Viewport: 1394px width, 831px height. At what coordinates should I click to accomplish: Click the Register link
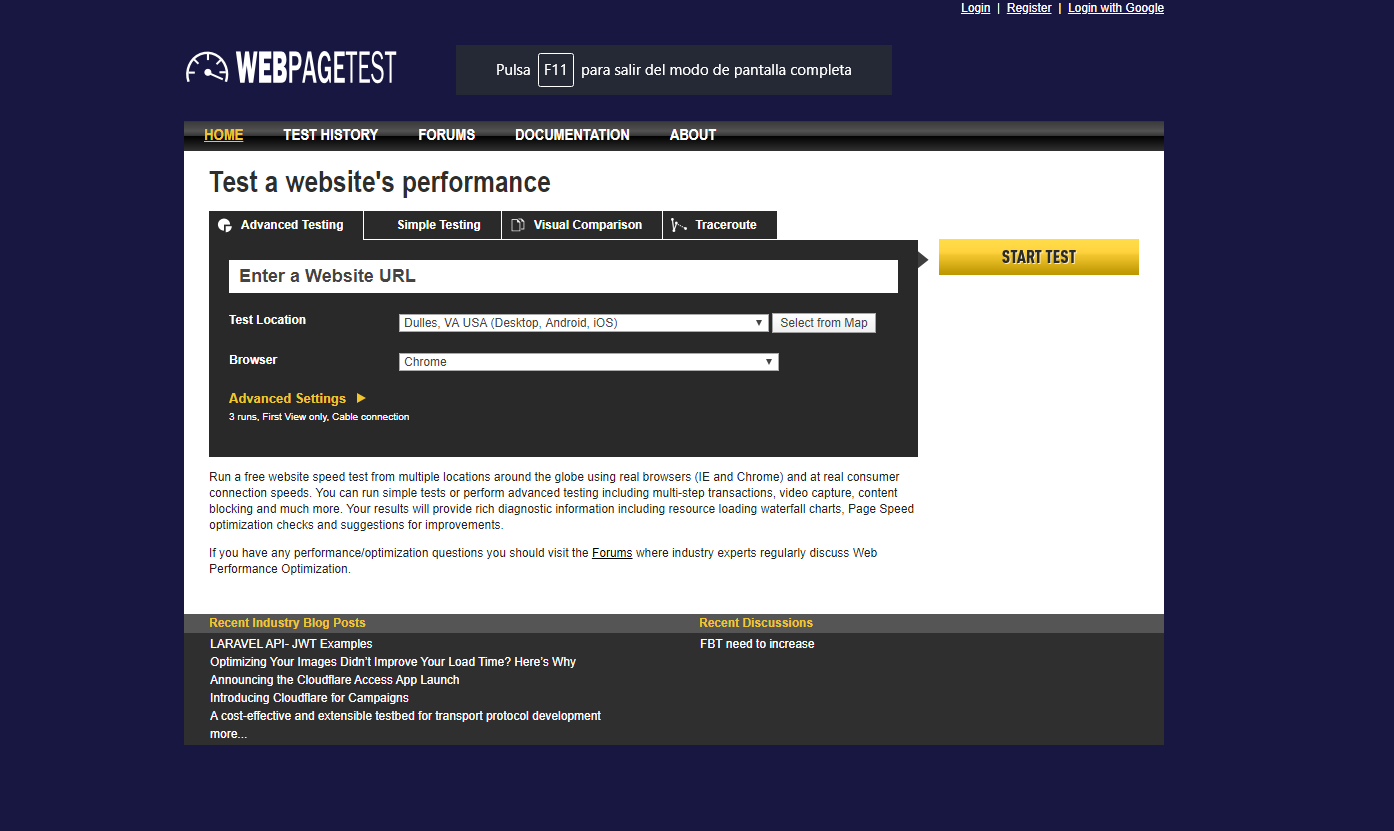coord(1029,8)
